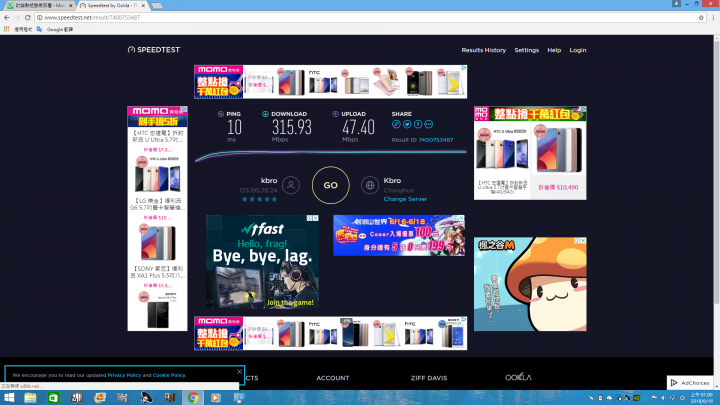This screenshot has height=405, width=720.
Task: Open Results History
Action: pos(484,50)
